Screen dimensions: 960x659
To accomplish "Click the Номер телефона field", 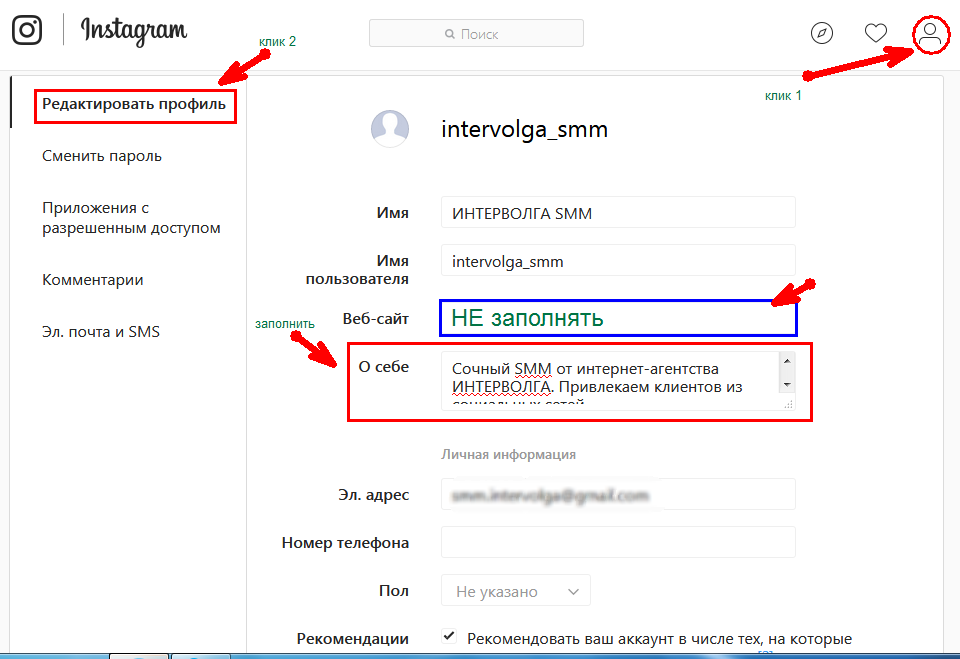I will tap(618, 542).
